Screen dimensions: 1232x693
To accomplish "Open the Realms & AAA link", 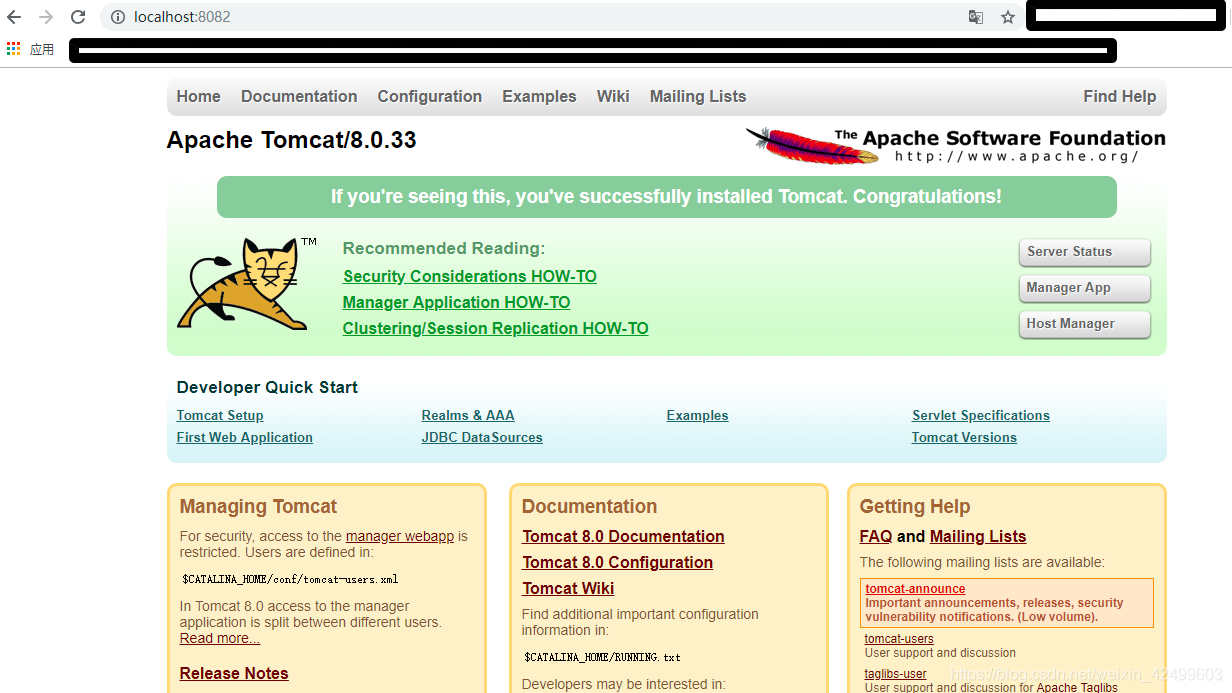I will point(468,416).
